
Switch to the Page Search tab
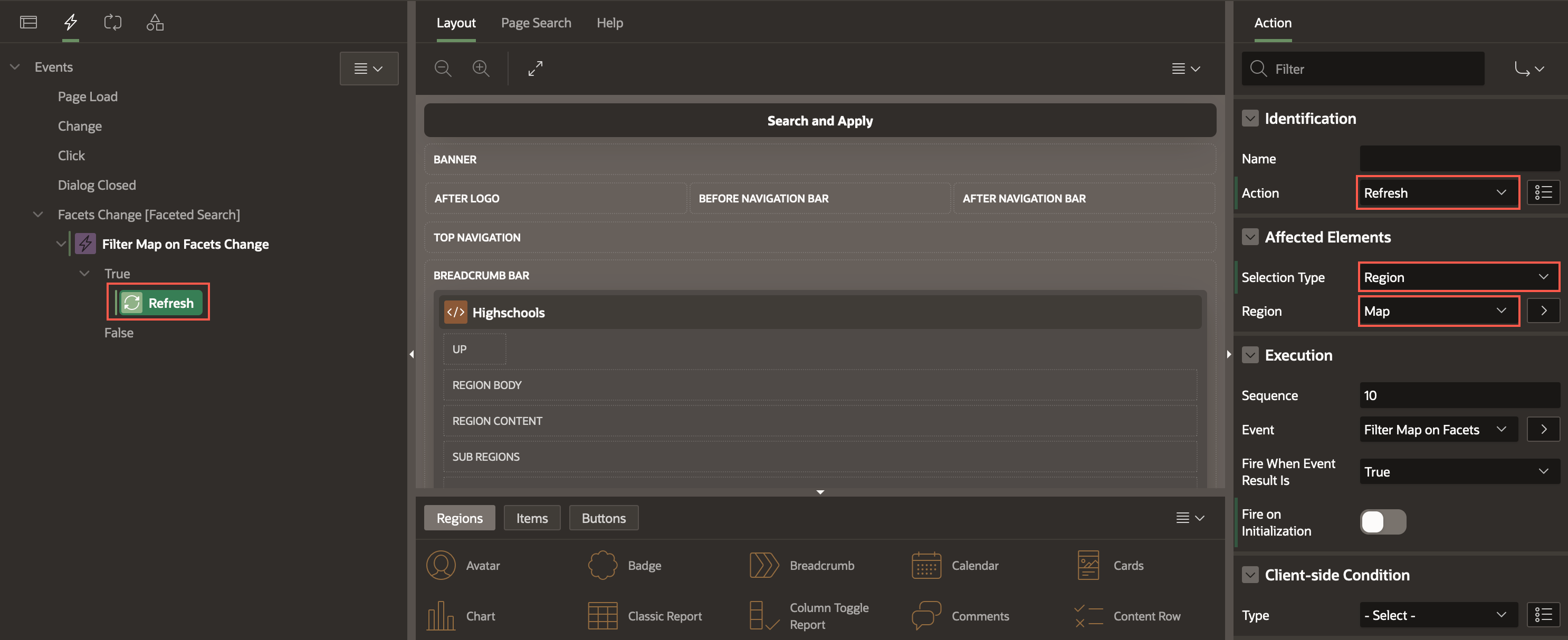(536, 23)
